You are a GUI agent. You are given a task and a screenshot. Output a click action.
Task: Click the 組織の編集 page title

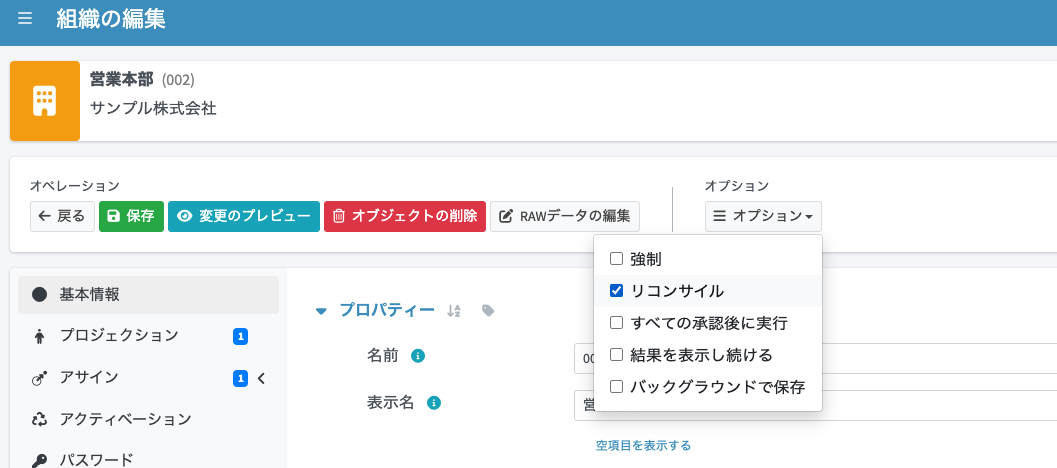111,19
